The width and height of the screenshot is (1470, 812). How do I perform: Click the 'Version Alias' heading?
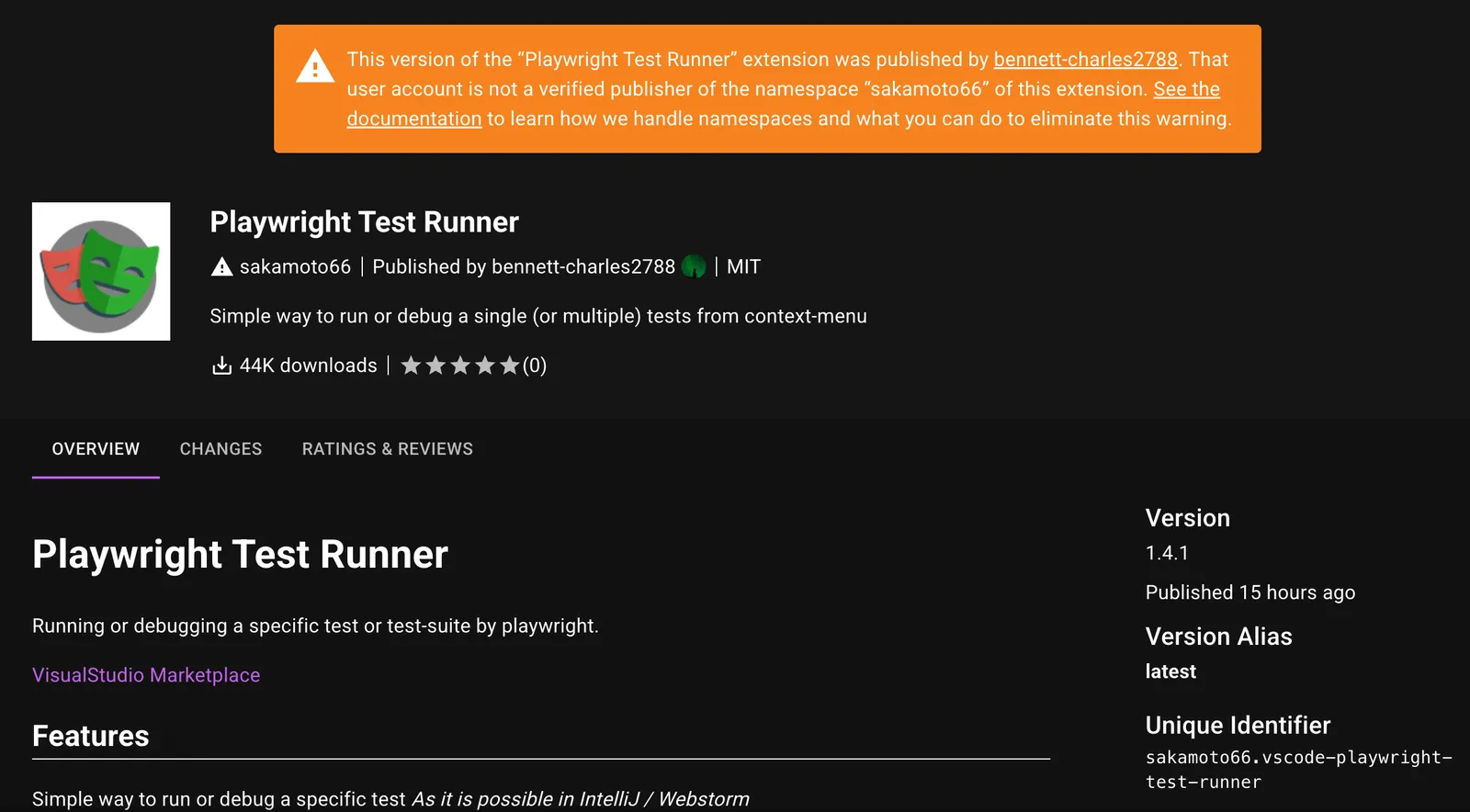[x=1218, y=637]
